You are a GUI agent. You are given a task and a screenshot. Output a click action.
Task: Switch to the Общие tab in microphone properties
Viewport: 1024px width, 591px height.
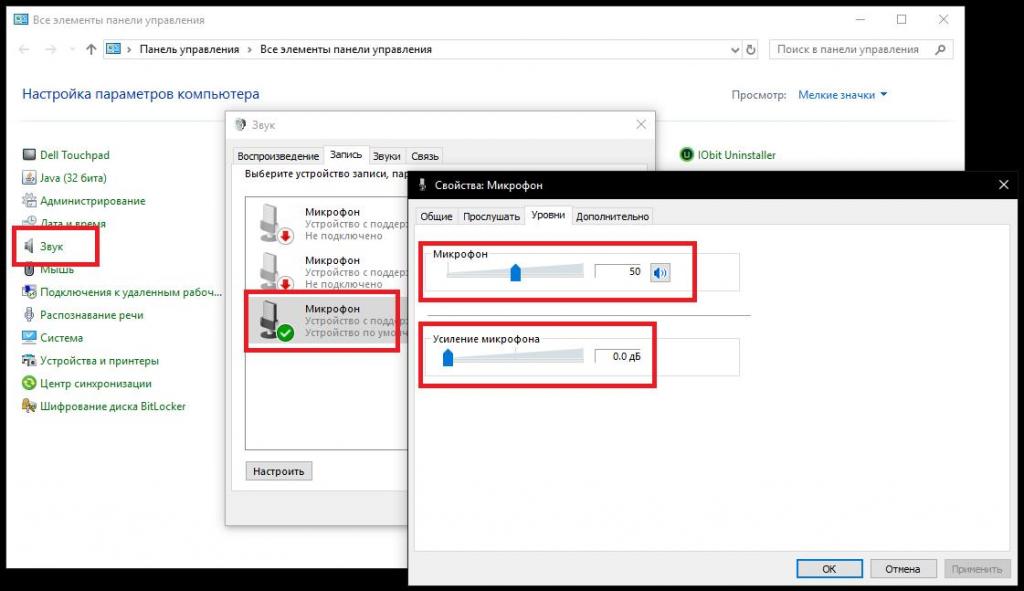tap(436, 216)
